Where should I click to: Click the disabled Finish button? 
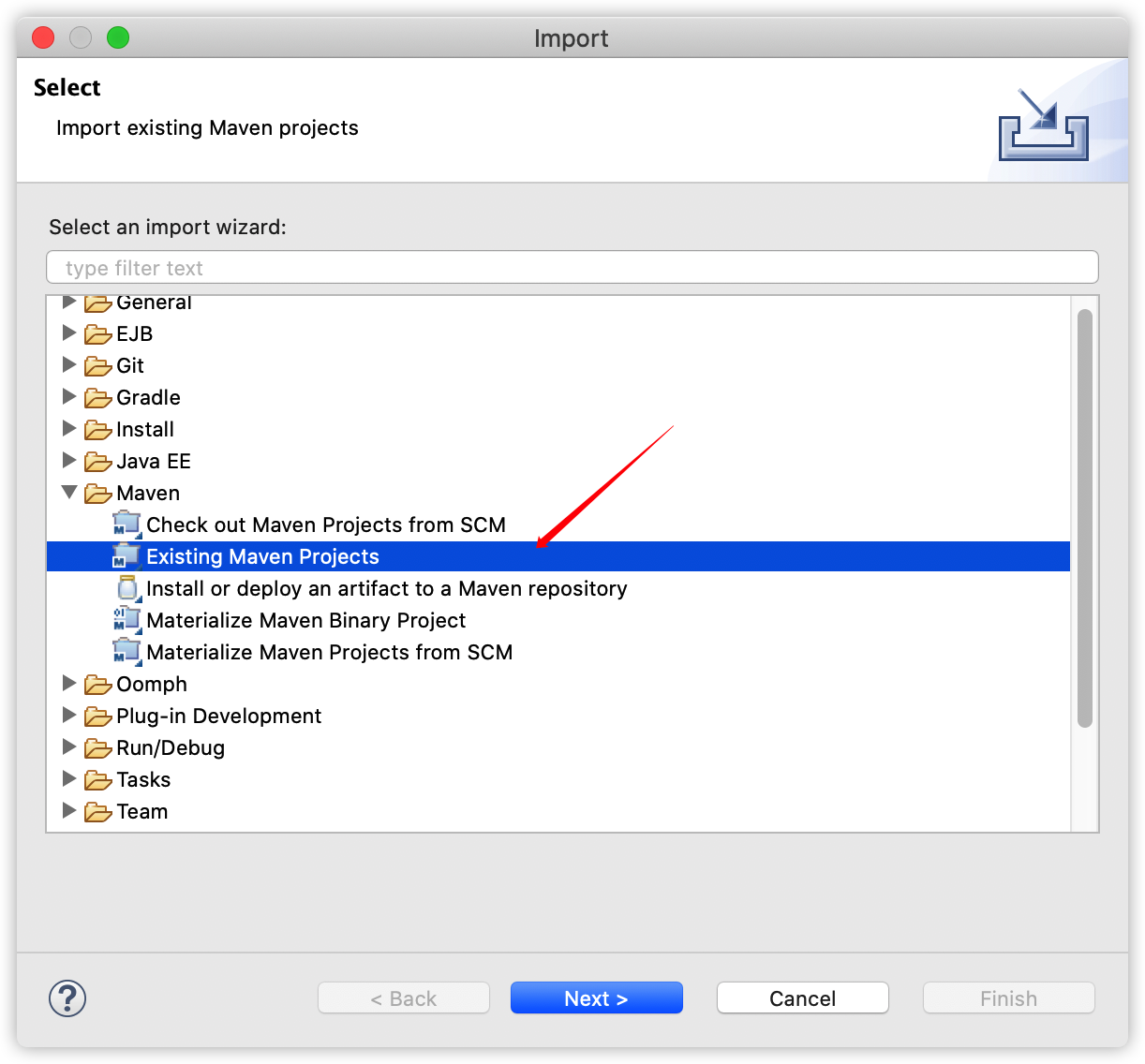click(1008, 998)
